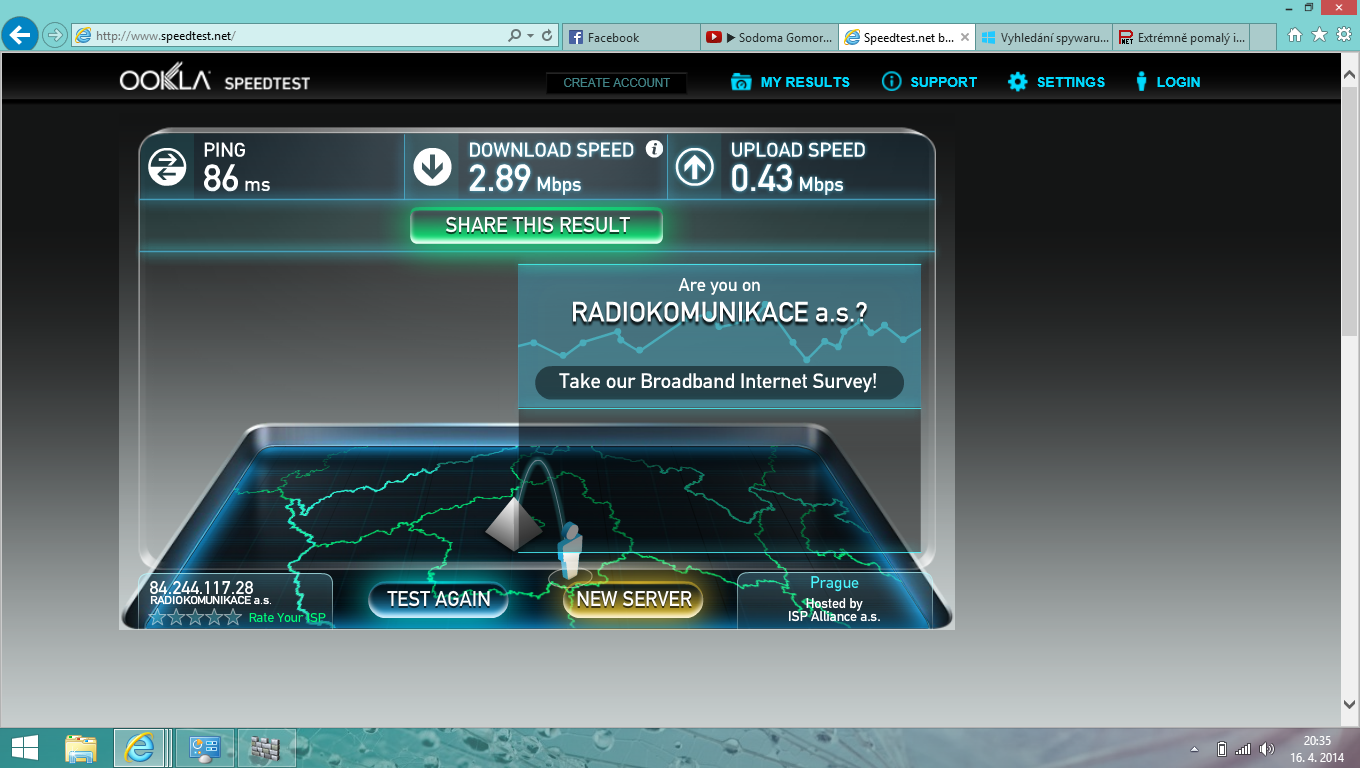Open Favorites with the star icon
Viewport: 1360px width, 768px height.
(1319, 35)
